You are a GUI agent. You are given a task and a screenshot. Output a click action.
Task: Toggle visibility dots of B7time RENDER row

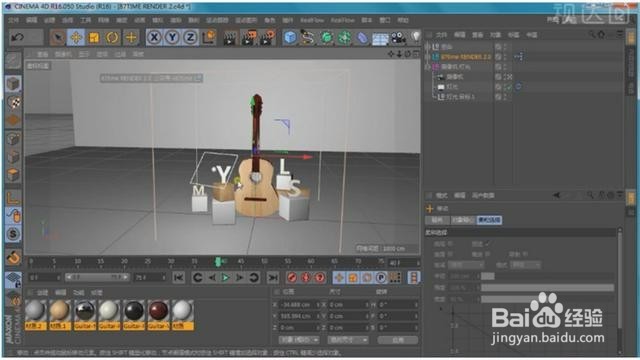(x=505, y=57)
